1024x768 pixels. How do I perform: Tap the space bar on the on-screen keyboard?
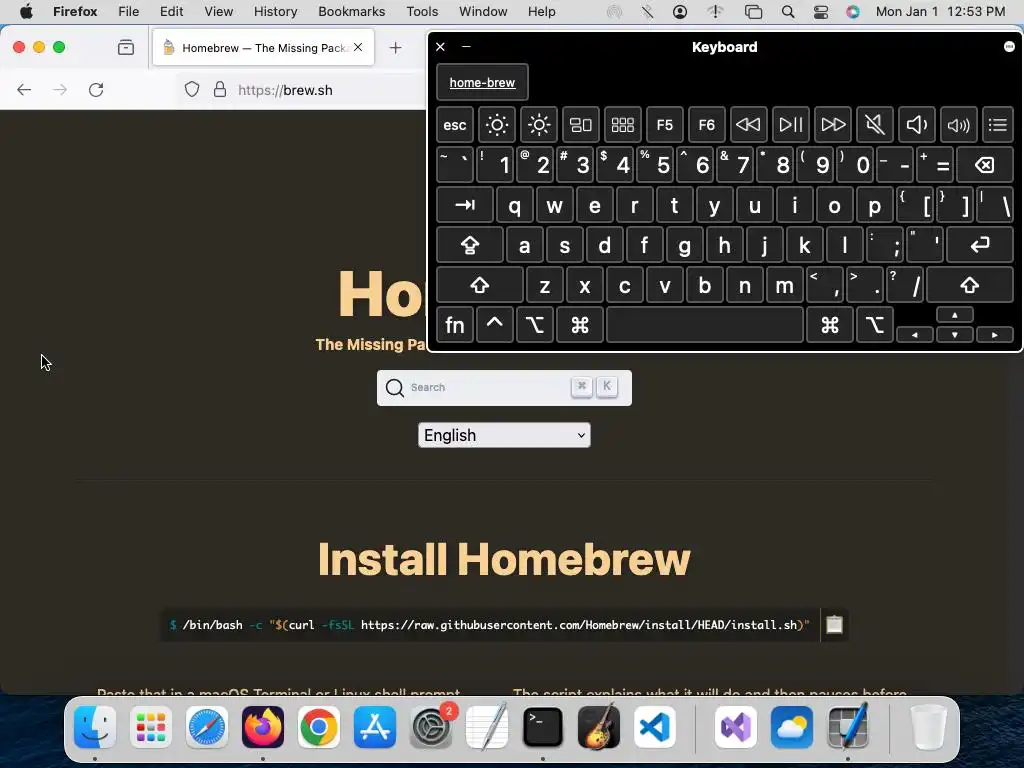pyautogui.click(x=705, y=325)
